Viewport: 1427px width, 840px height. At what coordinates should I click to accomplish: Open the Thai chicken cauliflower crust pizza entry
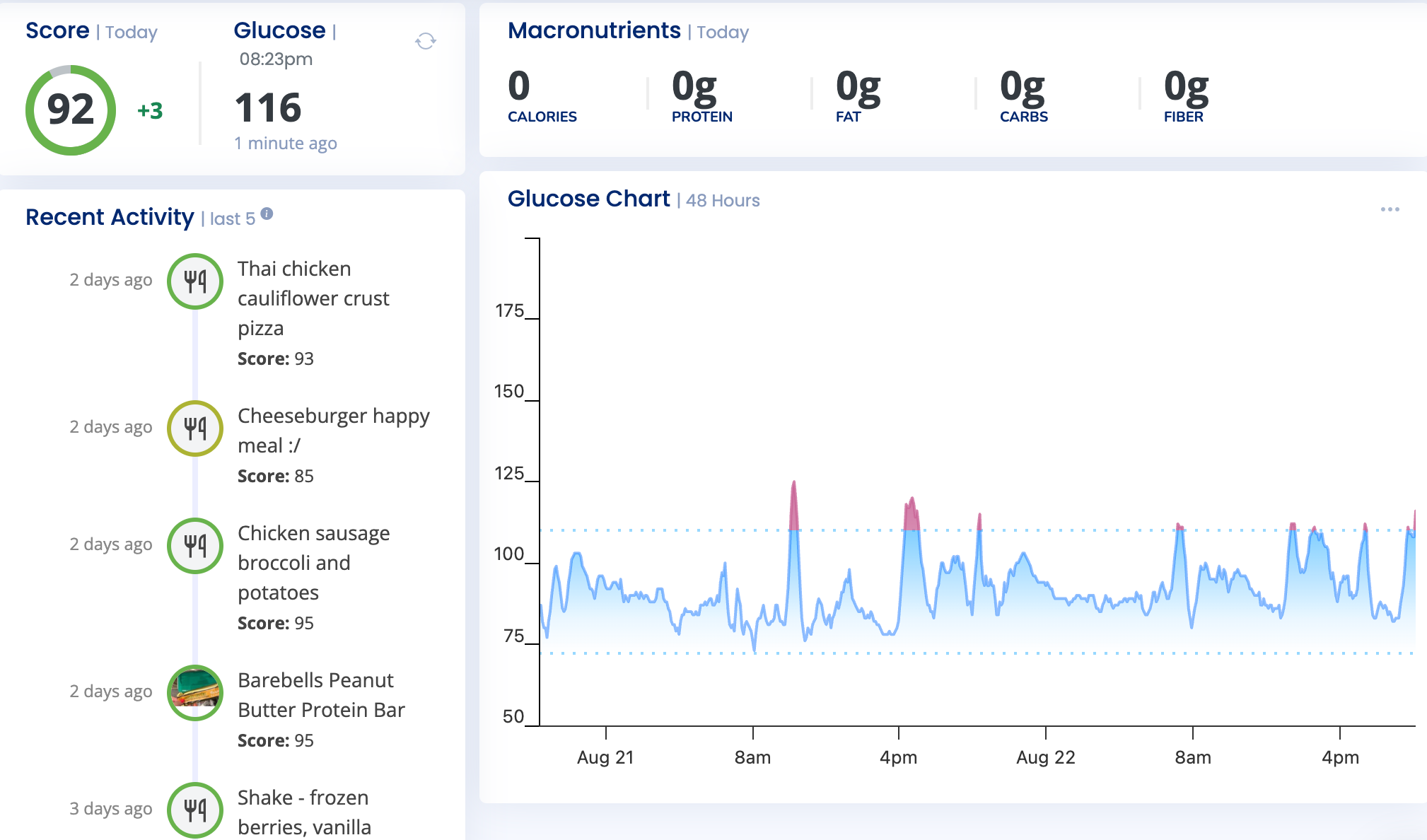pos(313,298)
